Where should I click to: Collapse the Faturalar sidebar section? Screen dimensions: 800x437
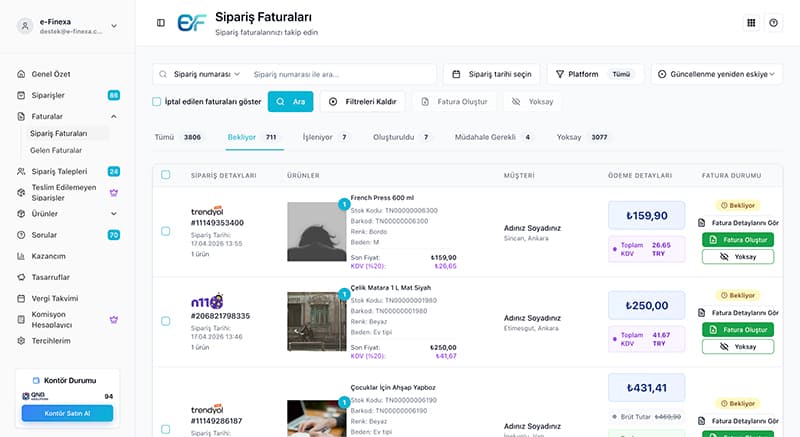pyautogui.click(x=114, y=117)
